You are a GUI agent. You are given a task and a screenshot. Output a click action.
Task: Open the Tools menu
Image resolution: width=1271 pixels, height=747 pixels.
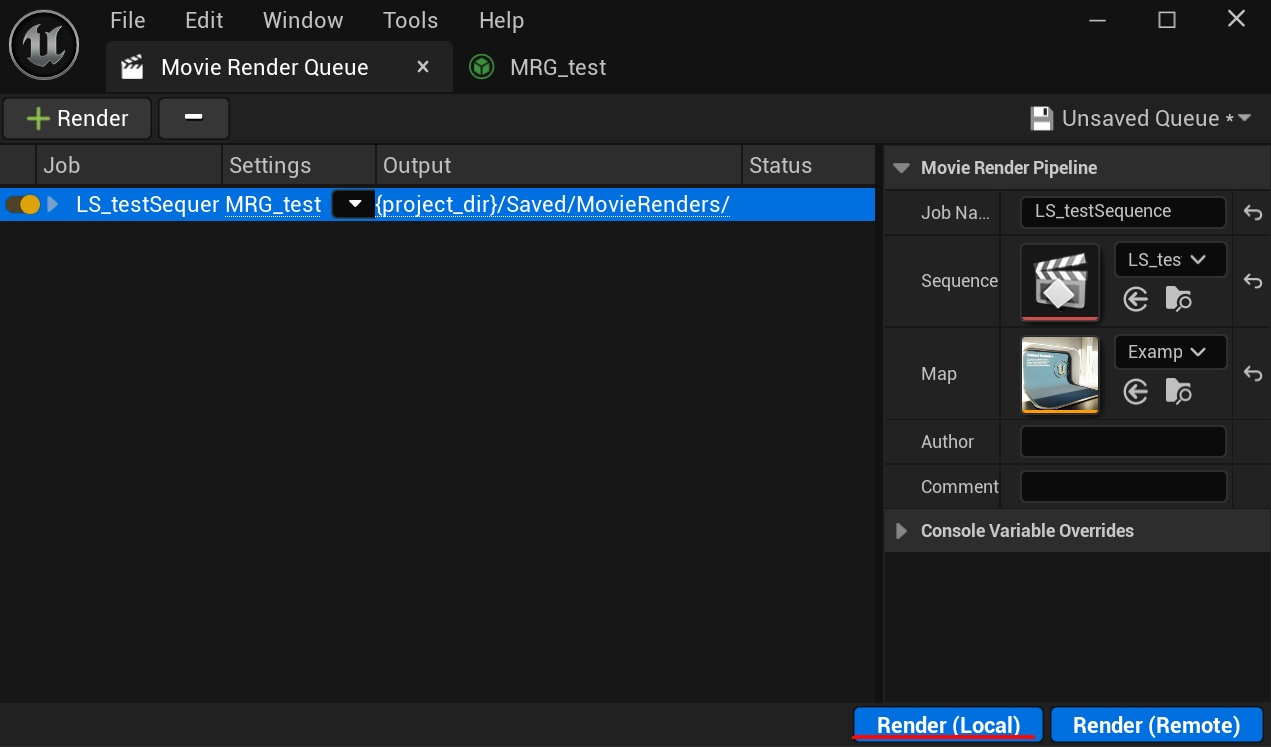point(410,20)
